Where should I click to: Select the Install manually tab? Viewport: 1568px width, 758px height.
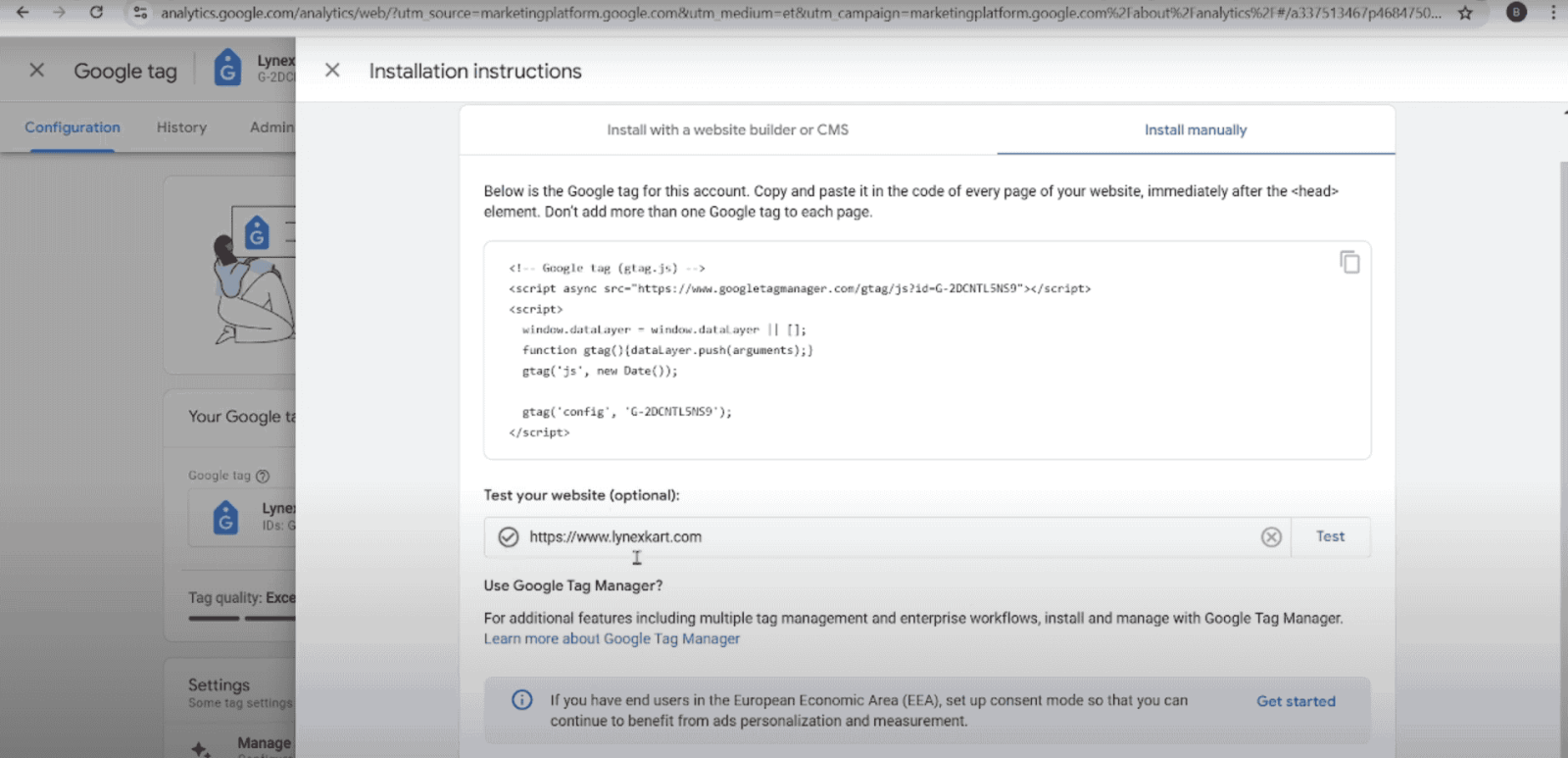1196,129
